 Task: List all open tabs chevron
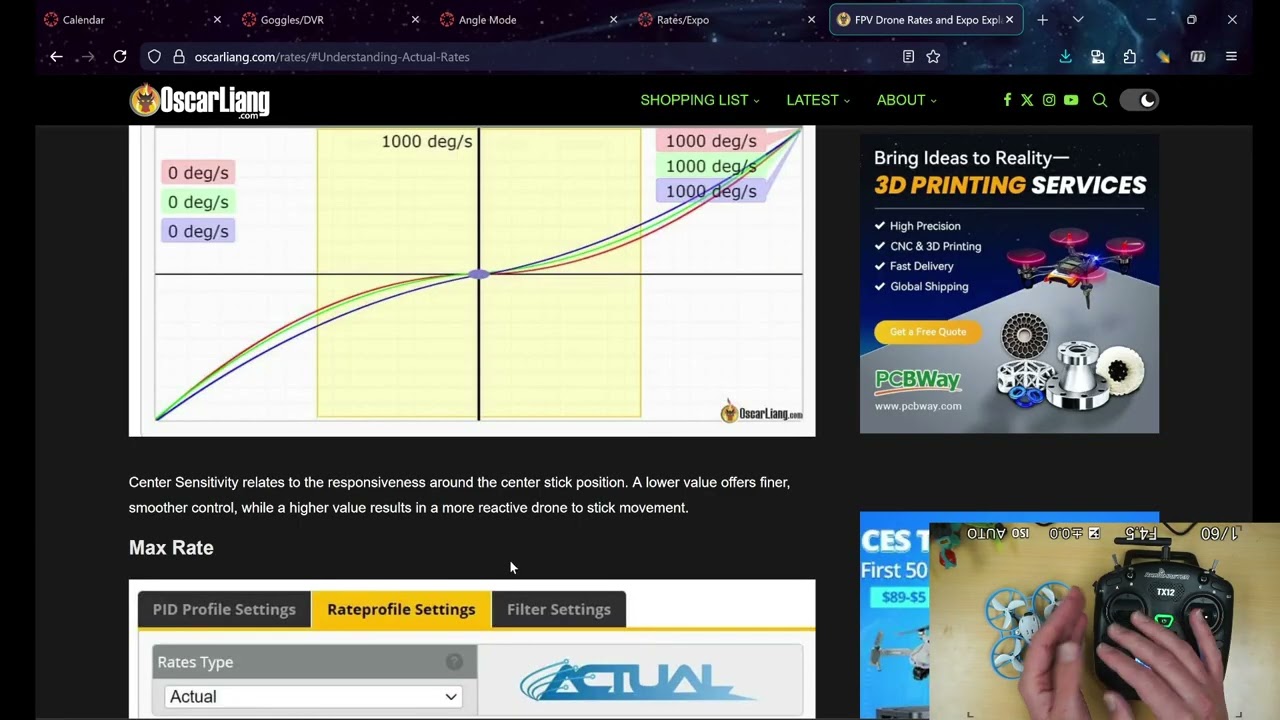pos(1078,20)
